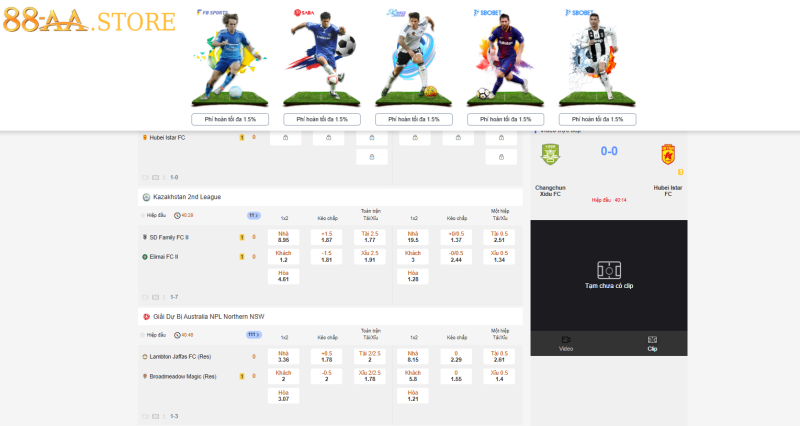Open the 88-AA.STORE logo link
Screen dimensions: 800x426
click(89, 20)
